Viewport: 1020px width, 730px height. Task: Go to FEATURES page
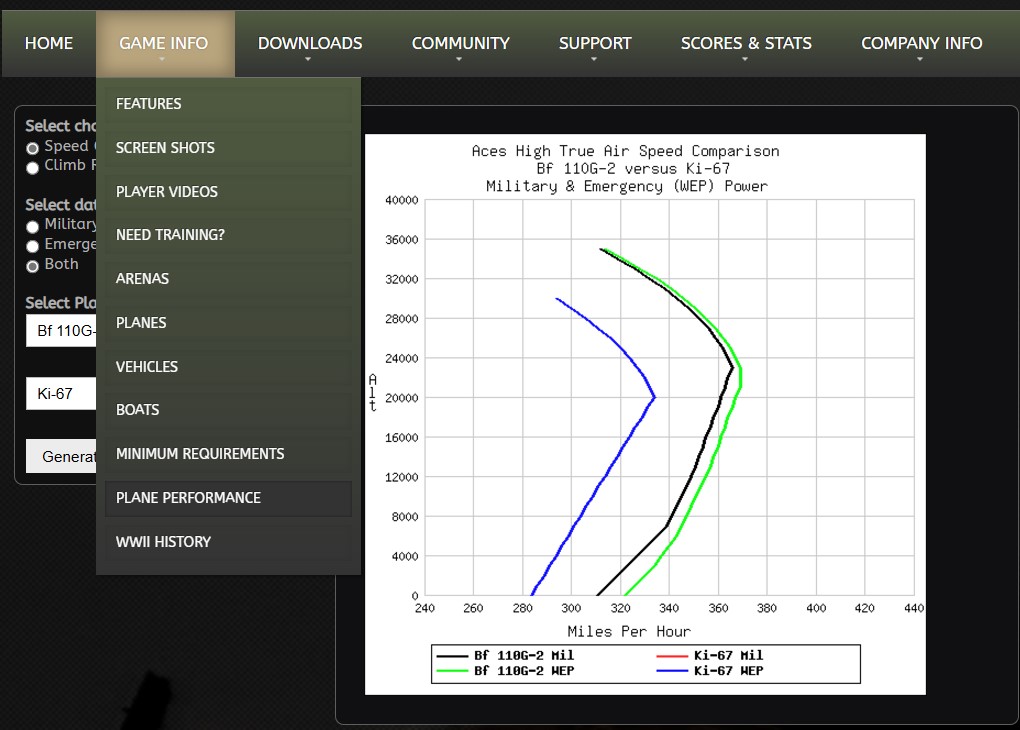click(228, 104)
